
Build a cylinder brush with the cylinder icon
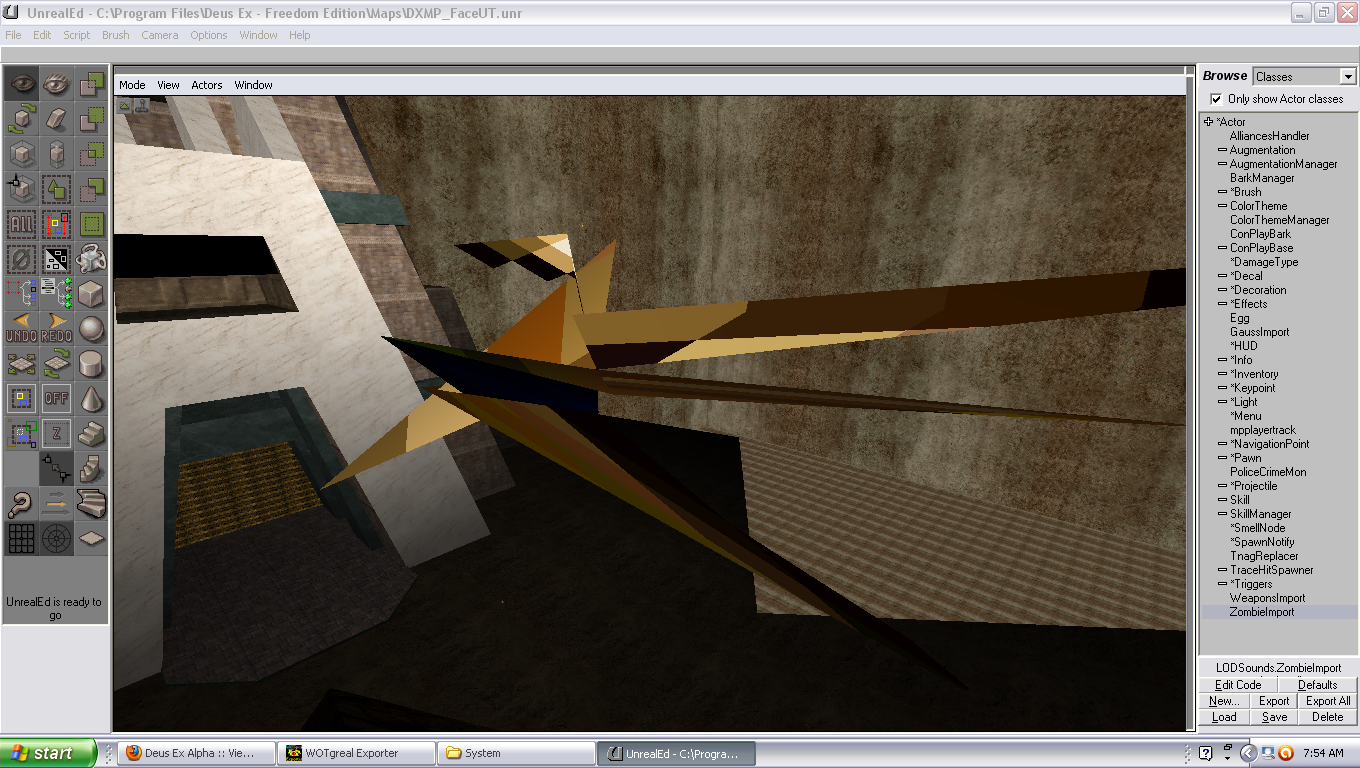tap(91, 363)
